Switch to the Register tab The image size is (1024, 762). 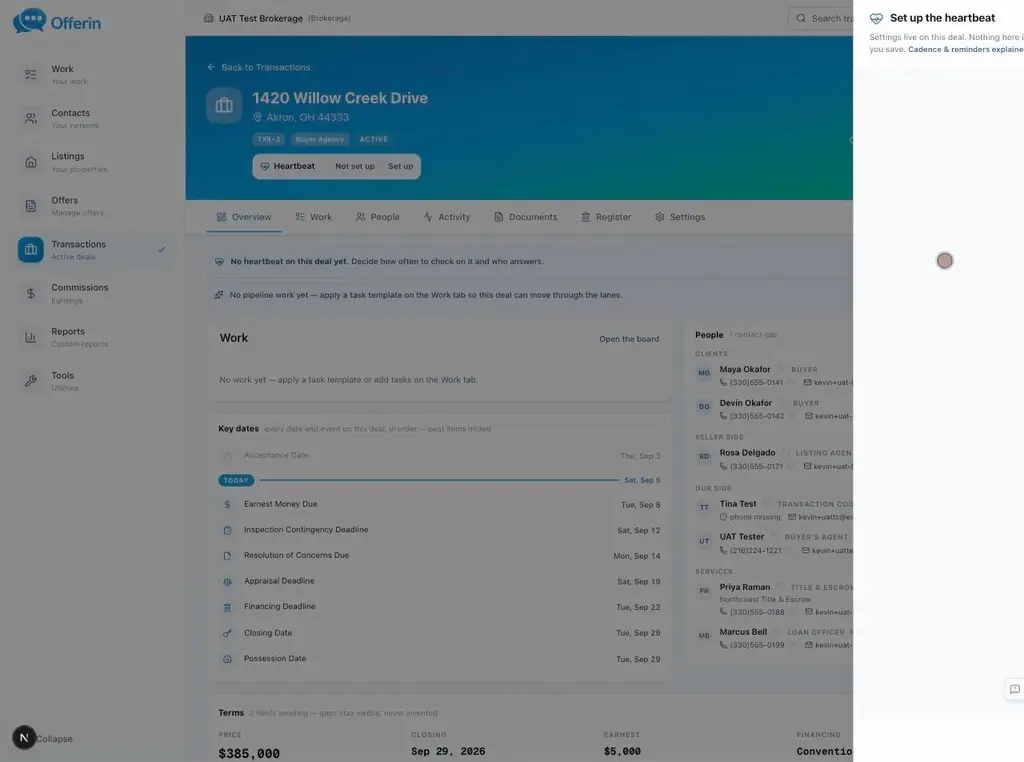point(606,217)
